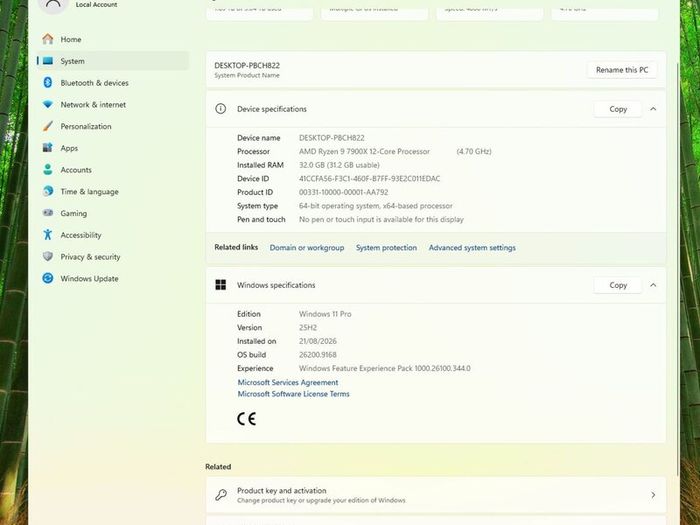The width and height of the screenshot is (700, 525).
Task: Click edition value Windows 11 Pro
Action: [325, 314]
